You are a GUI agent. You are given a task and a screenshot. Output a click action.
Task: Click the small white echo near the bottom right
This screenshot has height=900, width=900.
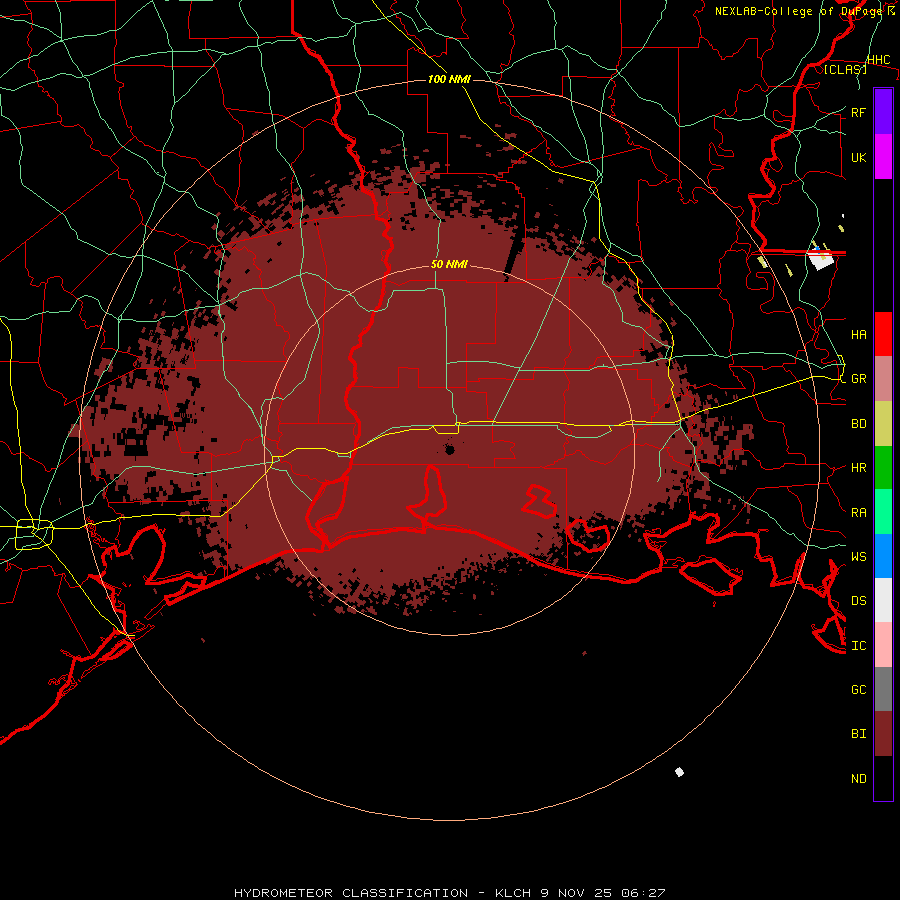pyautogui.click(x=679, y=772)
